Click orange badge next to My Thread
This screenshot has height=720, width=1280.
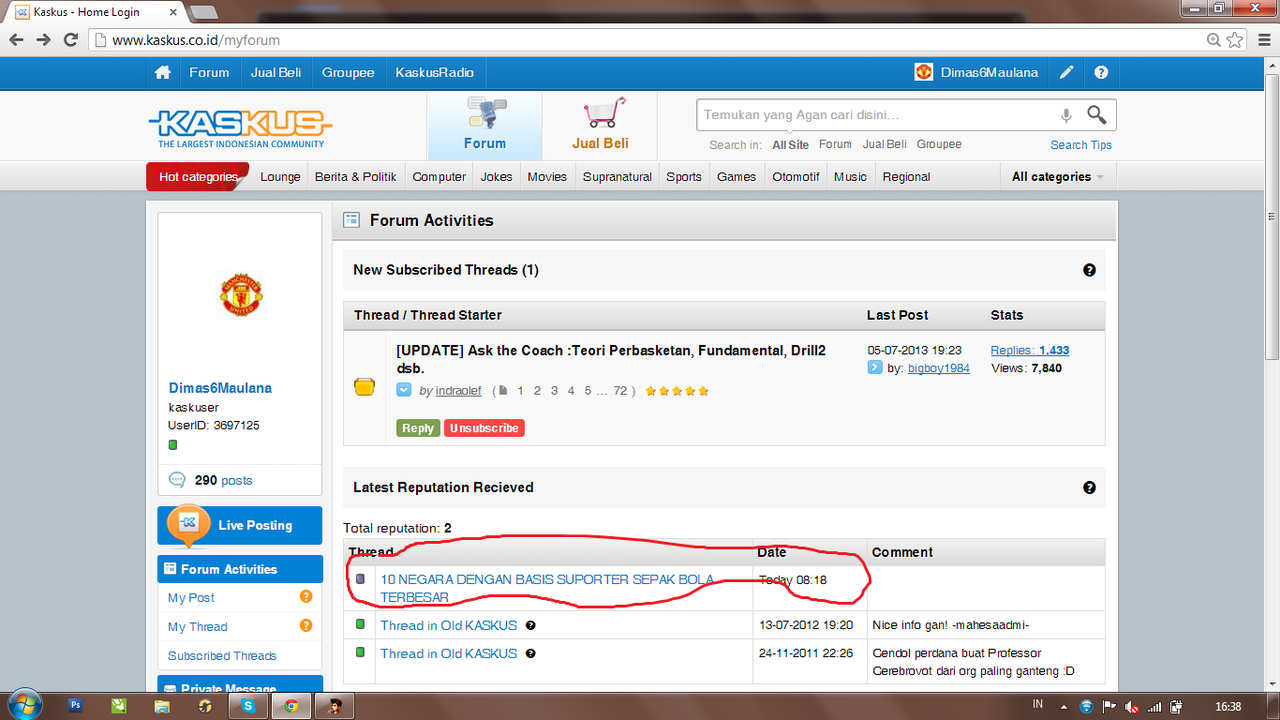click(306, 626)
